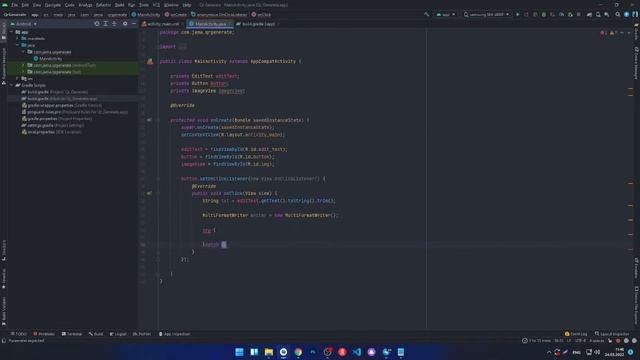The width and height of the screenshot is (640, 360).
Task: Open the App Inspection tool window
Action: [x=174, y=334]
